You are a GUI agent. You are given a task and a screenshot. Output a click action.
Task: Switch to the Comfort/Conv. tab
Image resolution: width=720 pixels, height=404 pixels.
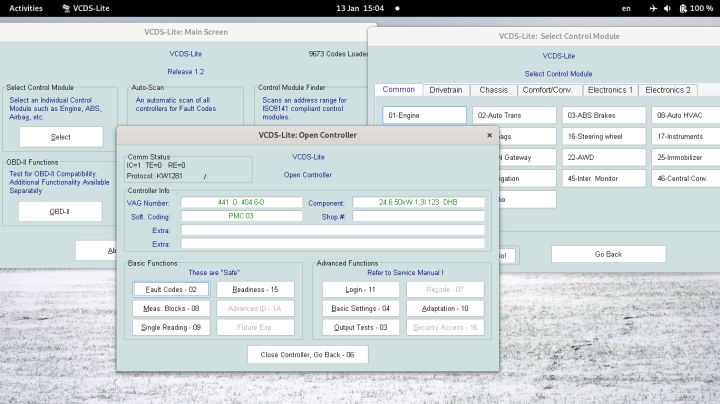[547, 90]
